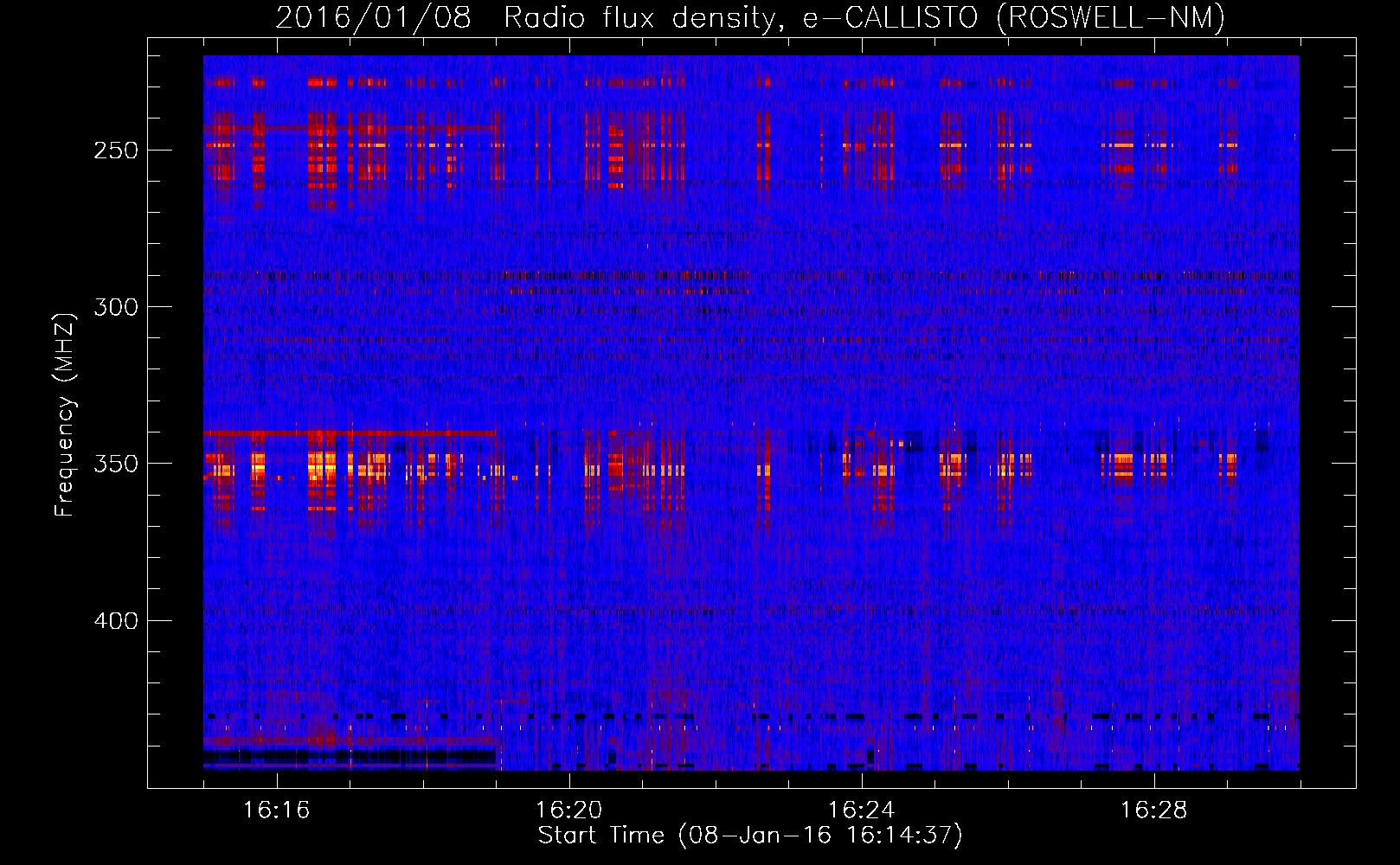Select the 250 frequency axis label
This screenshot has width=1400, height=865.
pos(116,151)
